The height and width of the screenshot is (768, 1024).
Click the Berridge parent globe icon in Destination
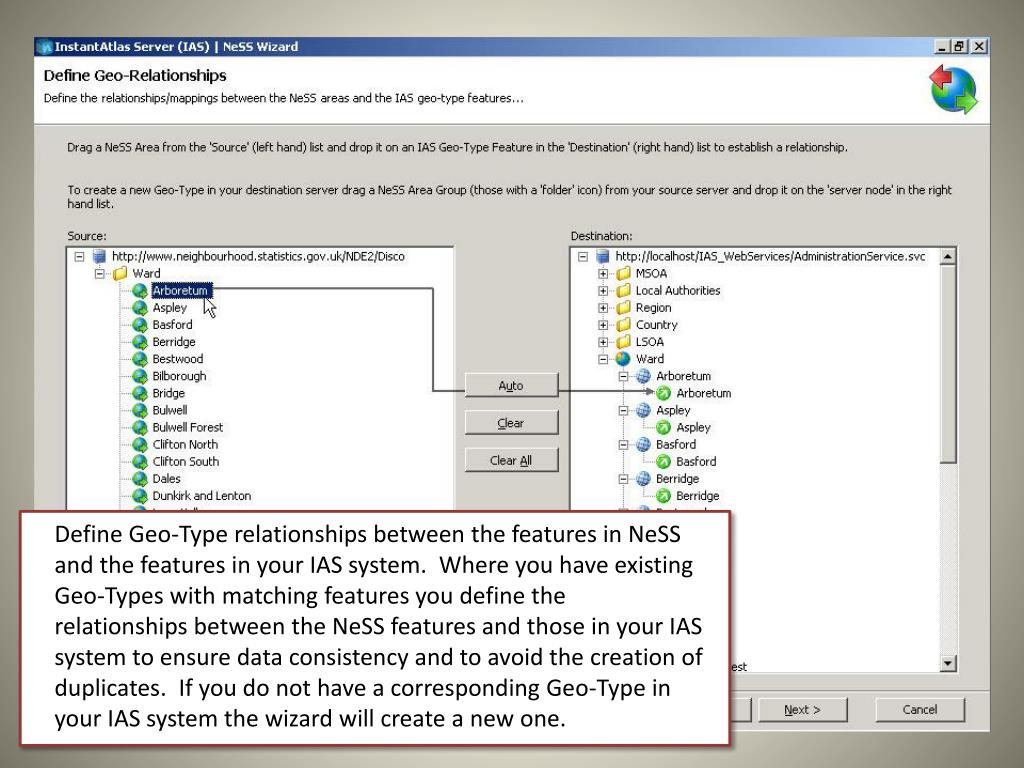click(x=643, y=479)
